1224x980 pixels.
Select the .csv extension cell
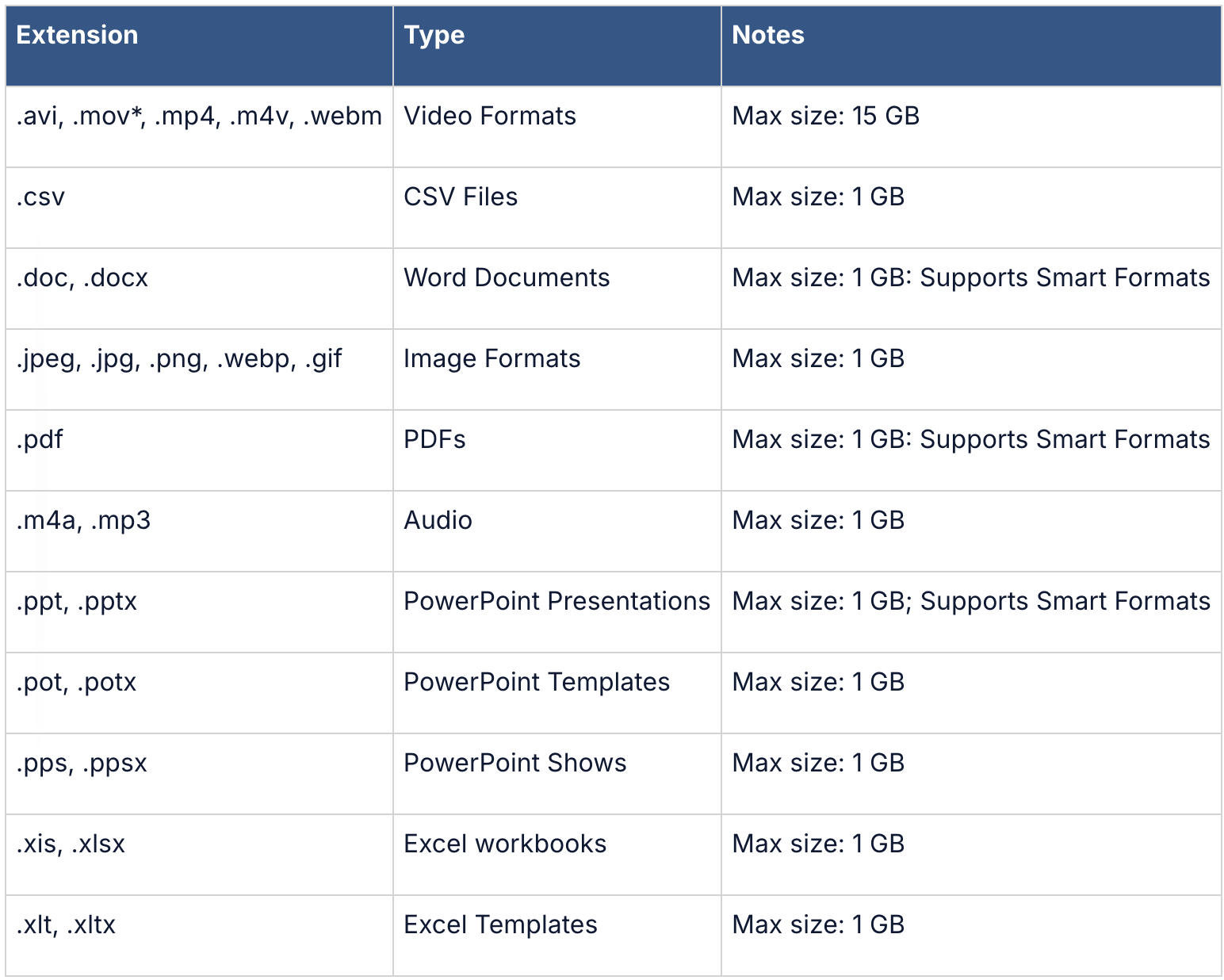[40, 197]
